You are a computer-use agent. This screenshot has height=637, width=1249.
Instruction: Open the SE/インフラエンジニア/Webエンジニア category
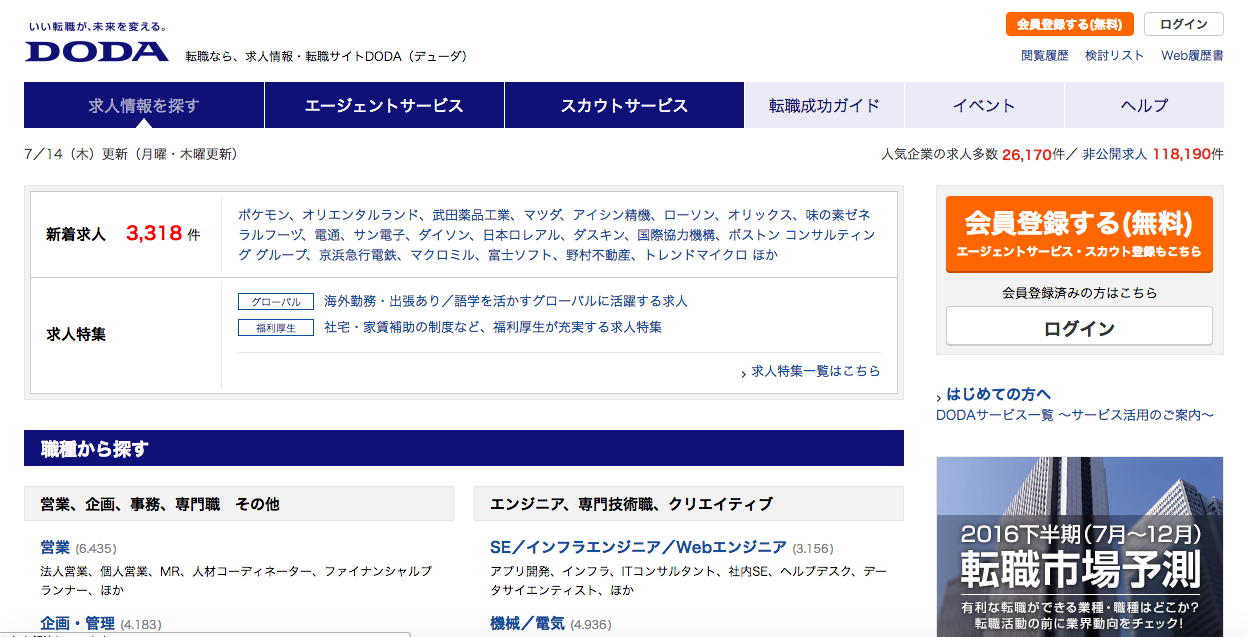tap(638, 547)
